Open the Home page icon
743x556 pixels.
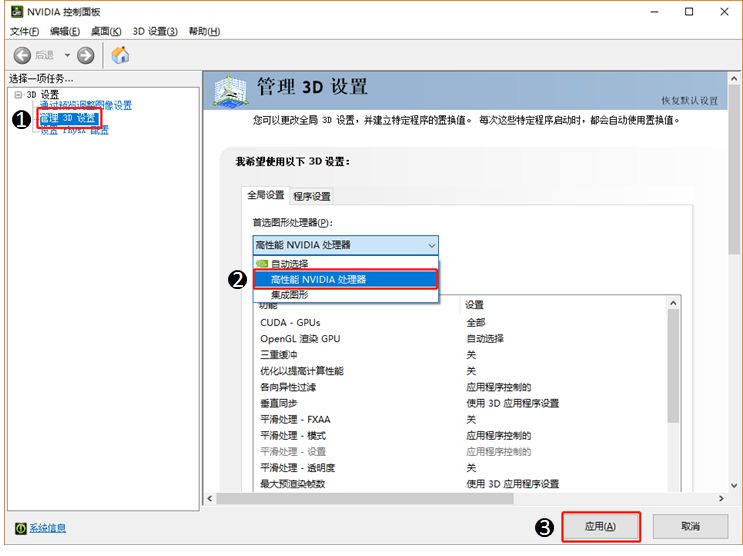click(120, 55)
